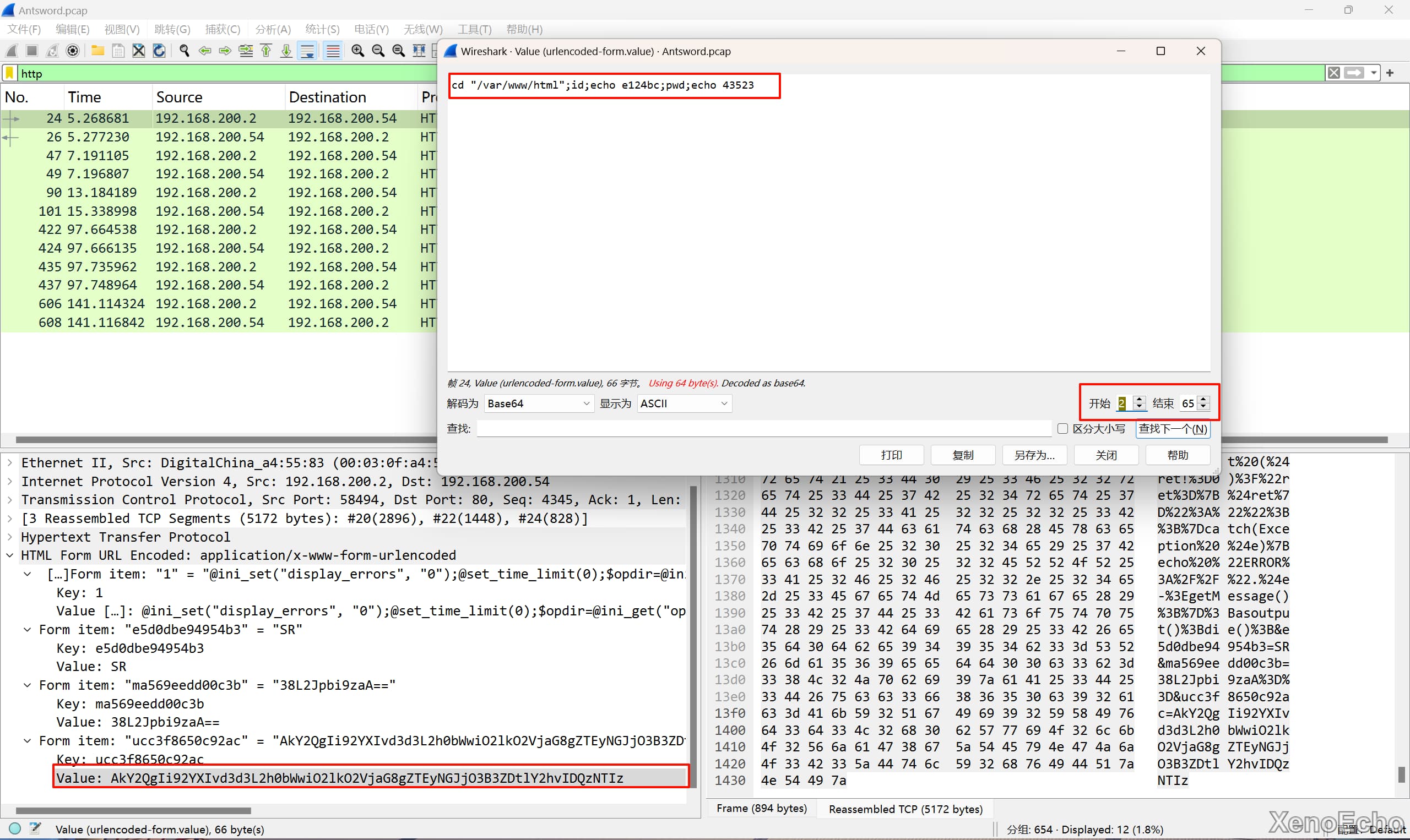Click the 另存为... save as button
Viewport: 1410px width, 840px height.
click(x=1034, y=455)
